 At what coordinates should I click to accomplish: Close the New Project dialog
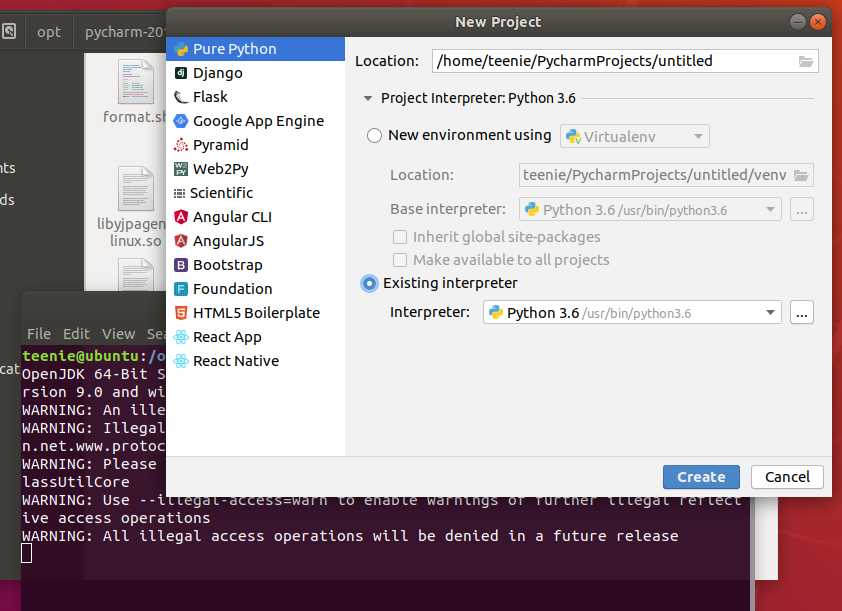818,21
